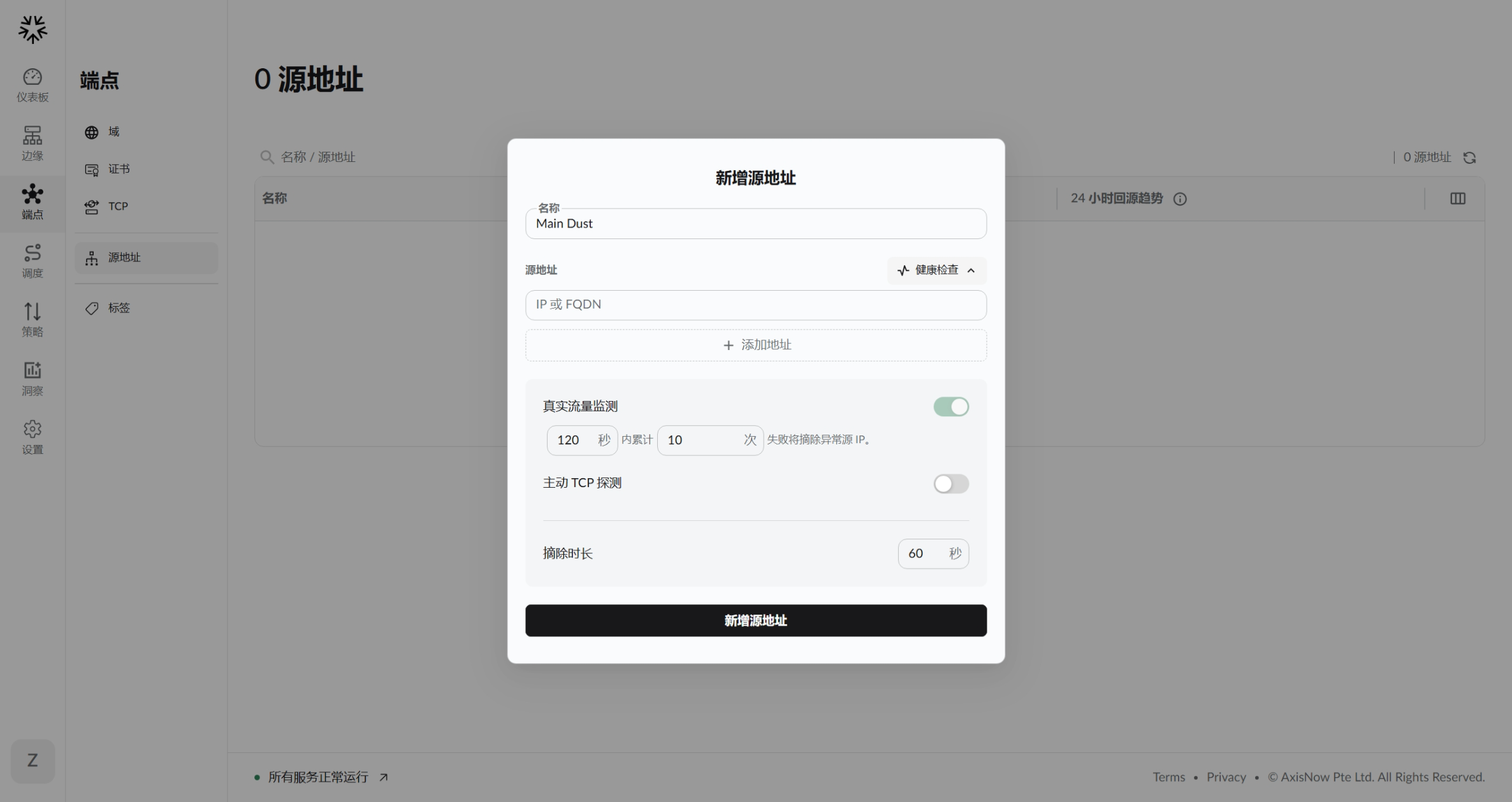Click the 名称 column header
Screen dimensions: 1512x802
point(274,198)
